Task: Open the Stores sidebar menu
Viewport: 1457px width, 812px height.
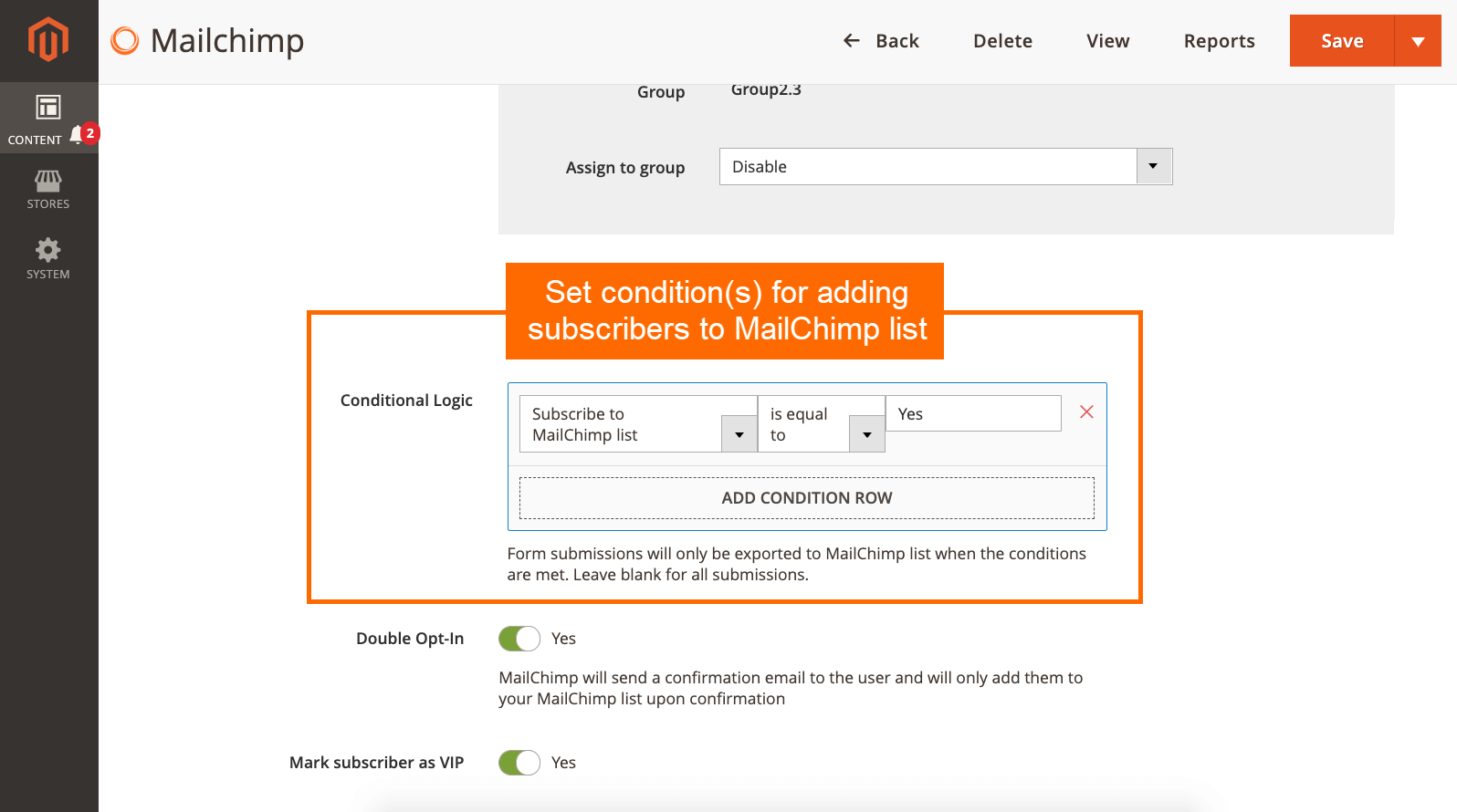Action: (48, 189)
